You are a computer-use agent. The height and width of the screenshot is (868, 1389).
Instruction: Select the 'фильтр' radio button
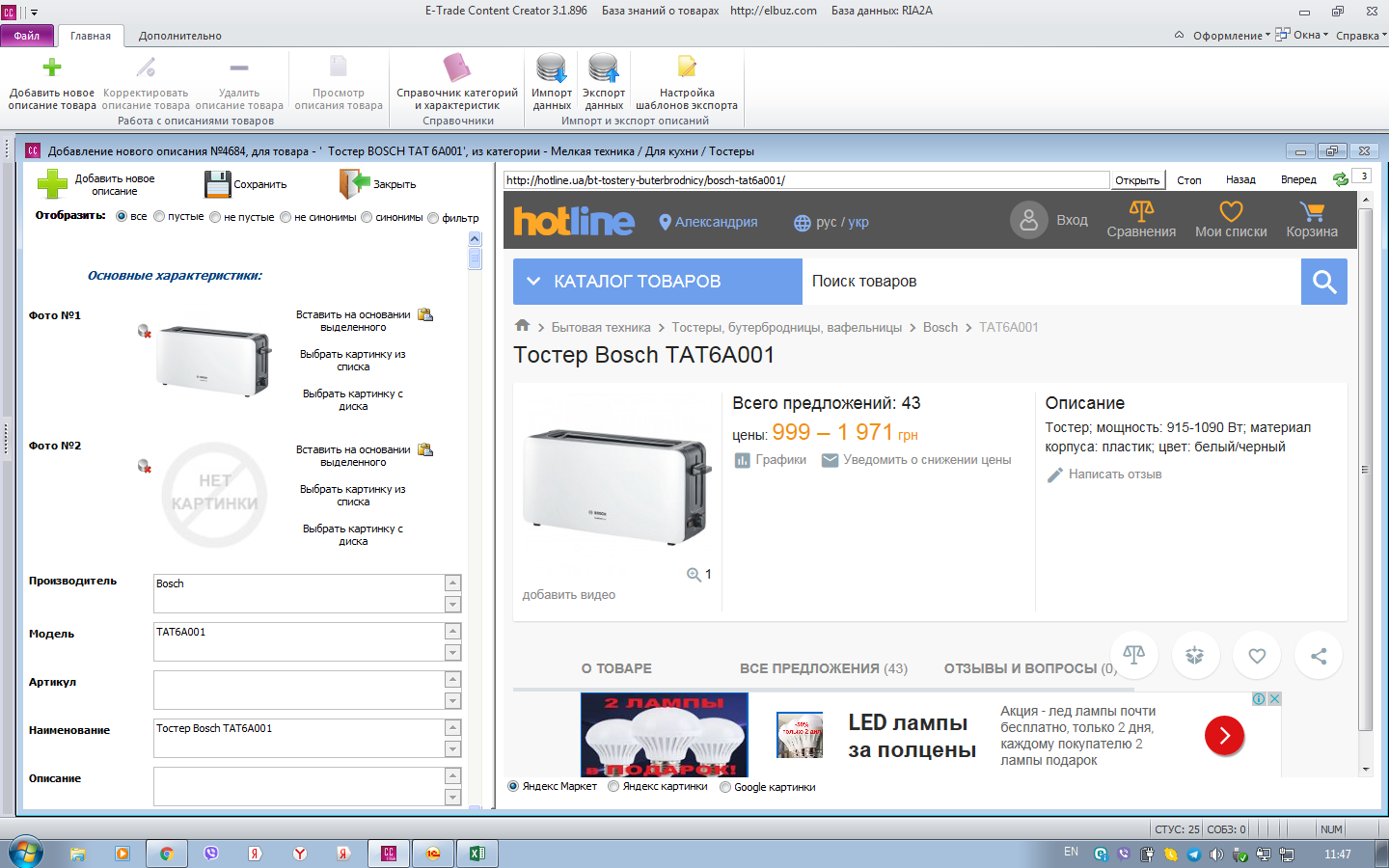[433, 218]
